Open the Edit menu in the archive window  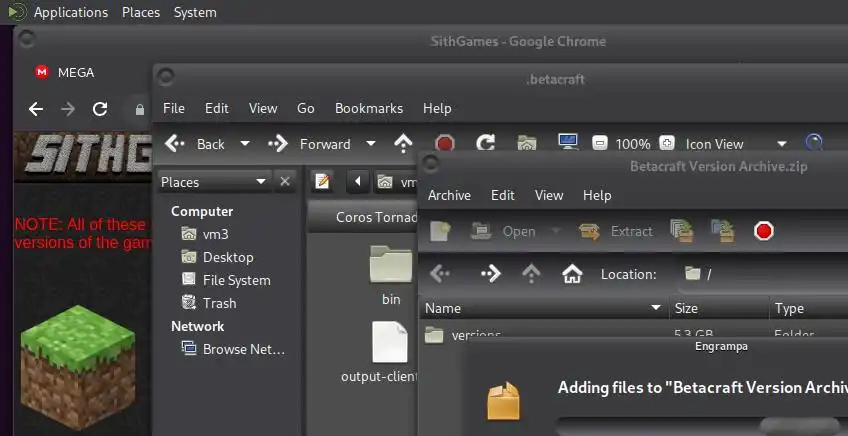click(x=502, y=195)
